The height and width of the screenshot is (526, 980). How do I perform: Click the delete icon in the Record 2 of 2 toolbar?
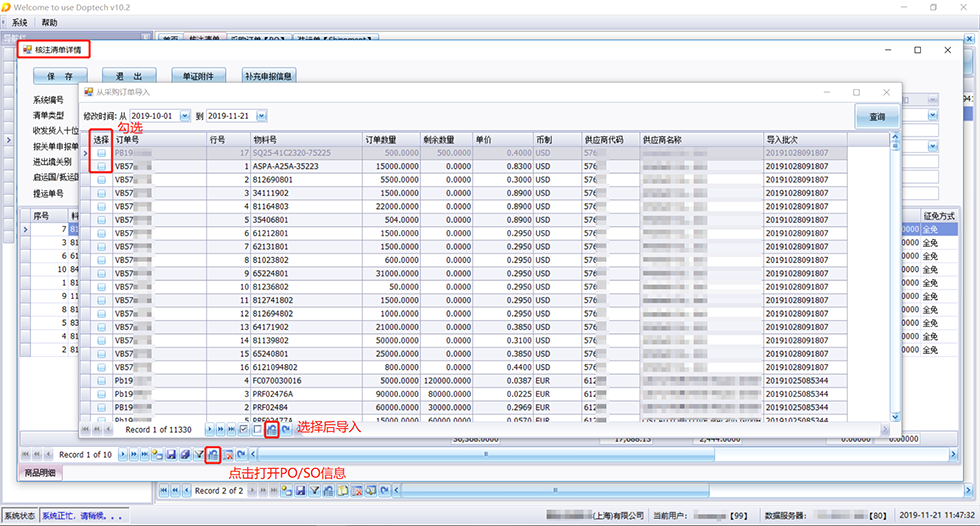point(355,491)
